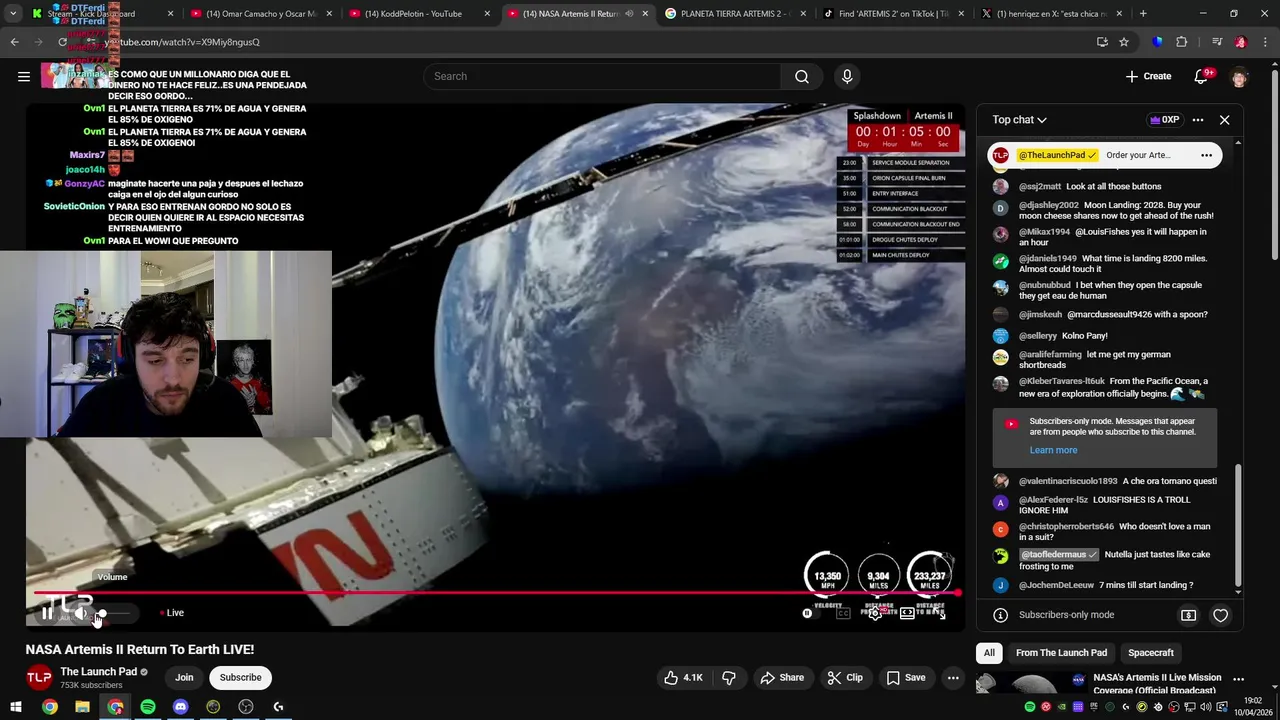Open options for NASA Artemis II Mission video
The image size is (1280, 720).
[x=1238, y=680]
